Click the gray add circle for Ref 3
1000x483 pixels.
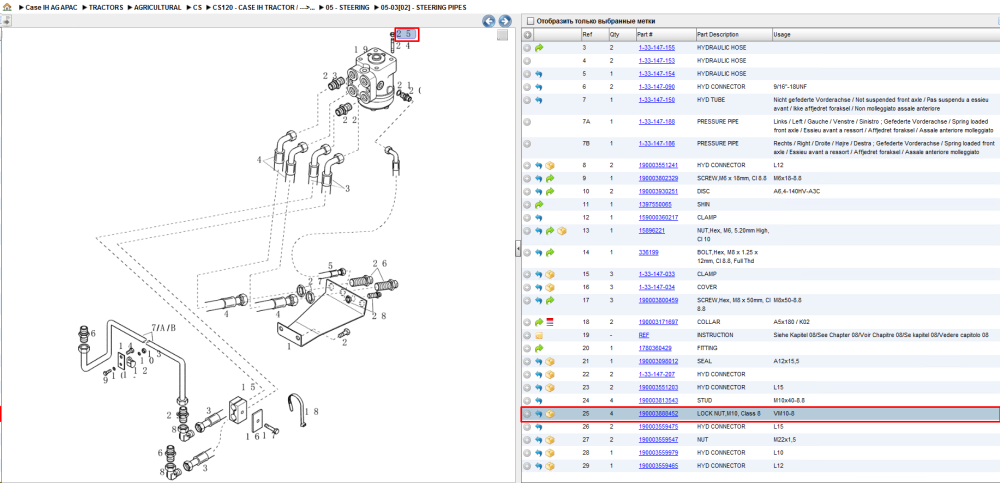coord(527,48)
